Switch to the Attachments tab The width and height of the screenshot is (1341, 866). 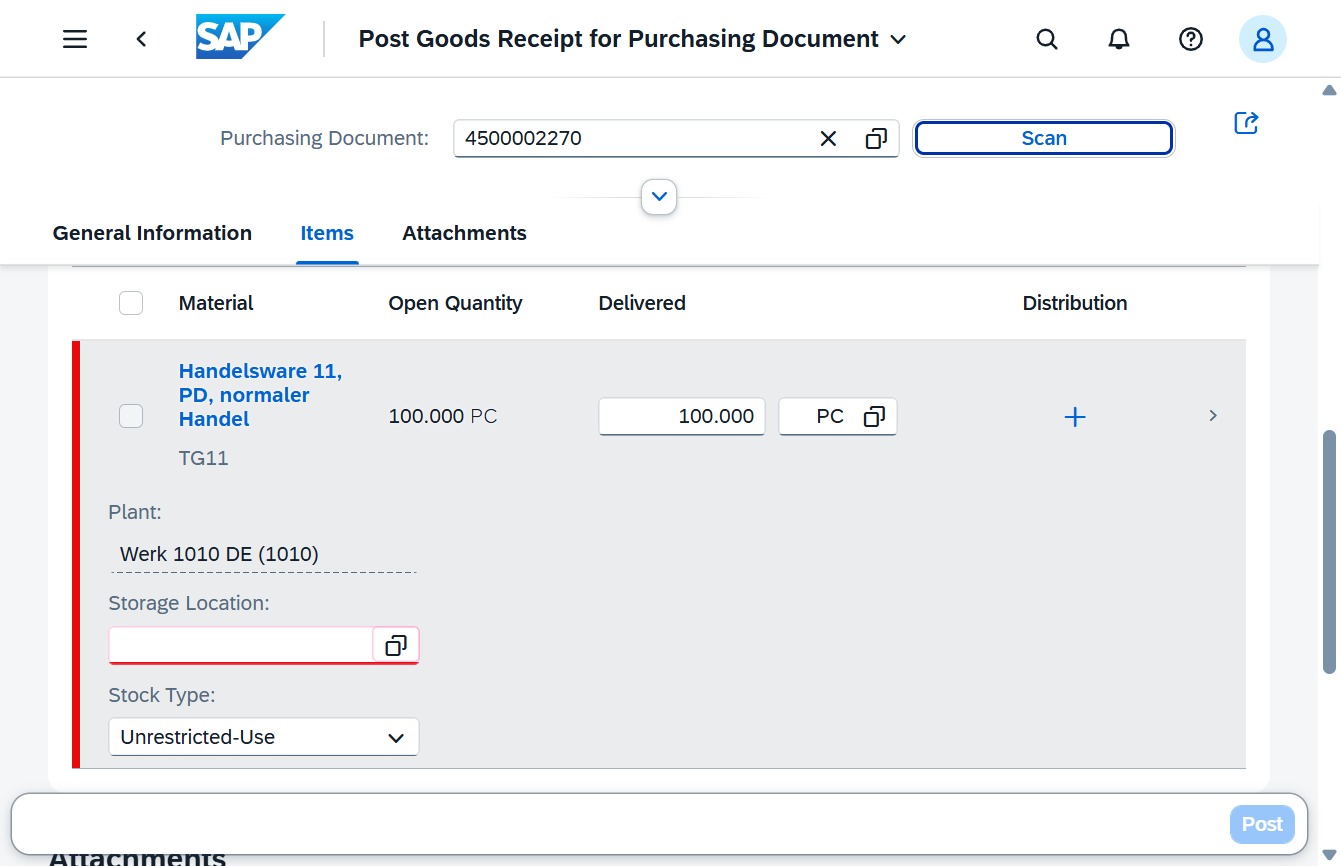[x=464, y=233]
